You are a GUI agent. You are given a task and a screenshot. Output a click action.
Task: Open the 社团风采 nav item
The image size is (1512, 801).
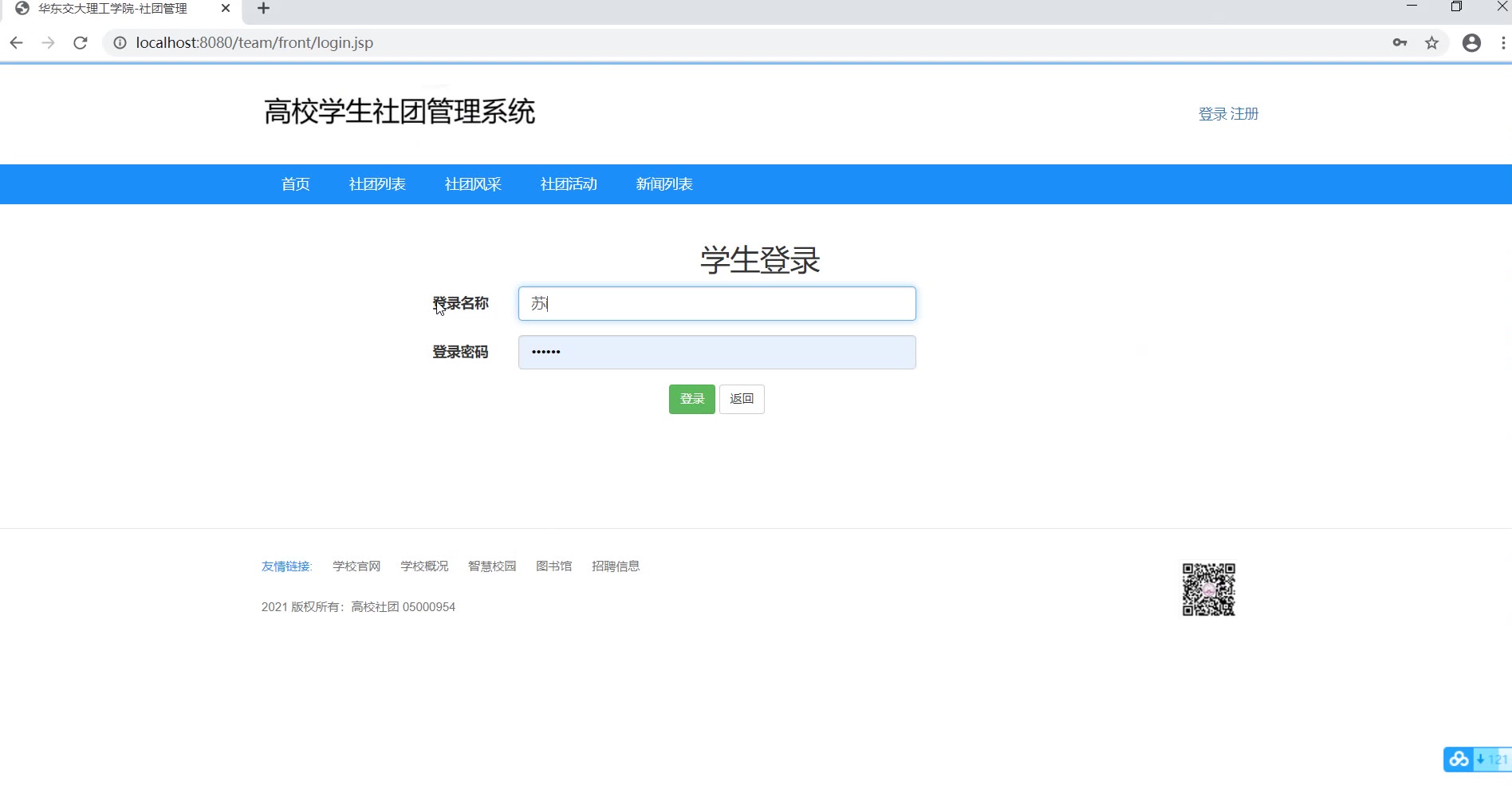click(473, 184)
